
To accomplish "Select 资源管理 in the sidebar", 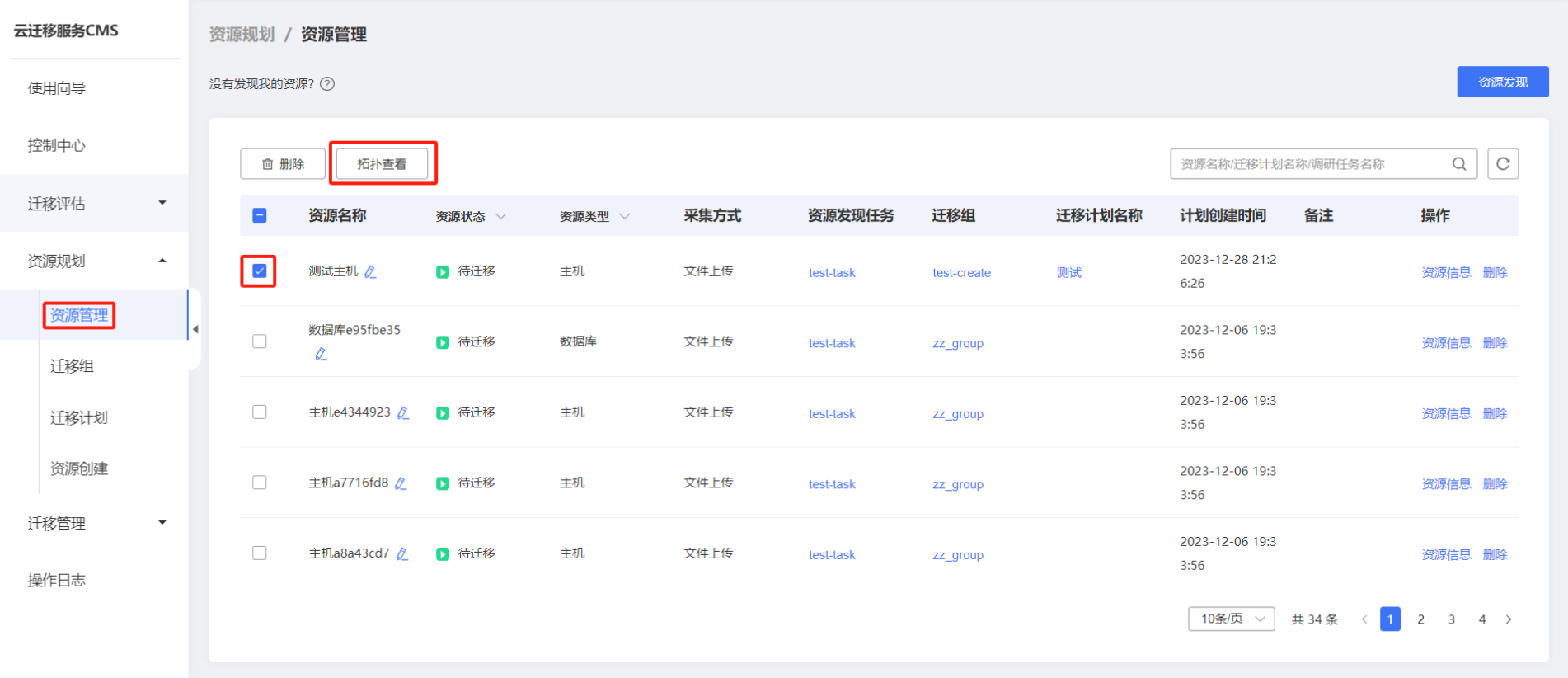I will (x=79, y=315).
